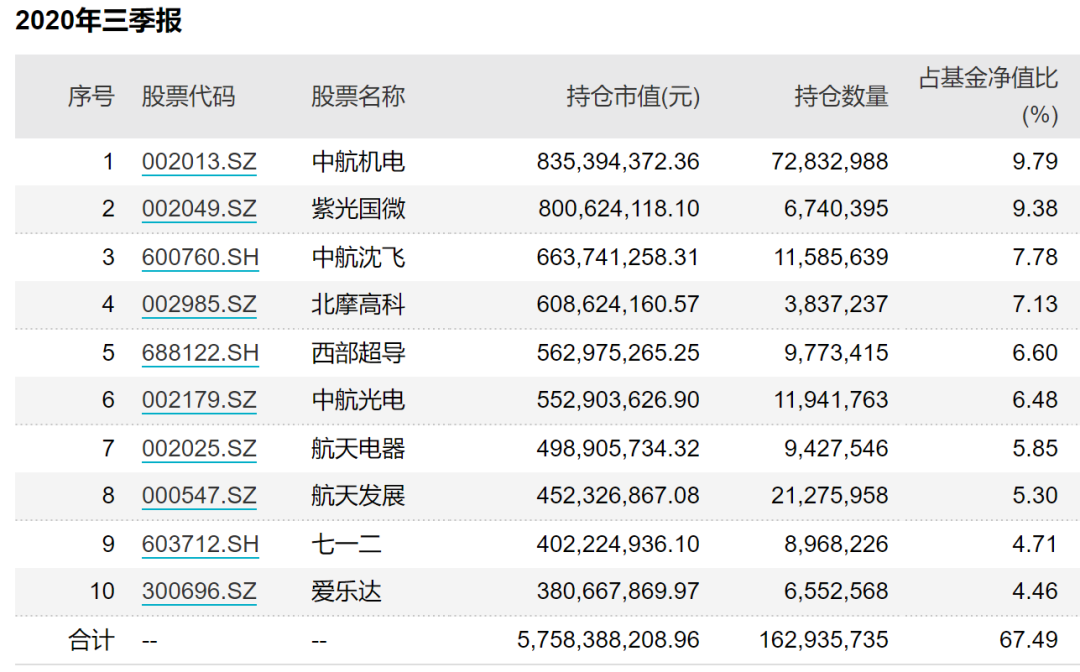
Task: Open stock code link 002013.SZ
Action: click(x=199, y=162)
